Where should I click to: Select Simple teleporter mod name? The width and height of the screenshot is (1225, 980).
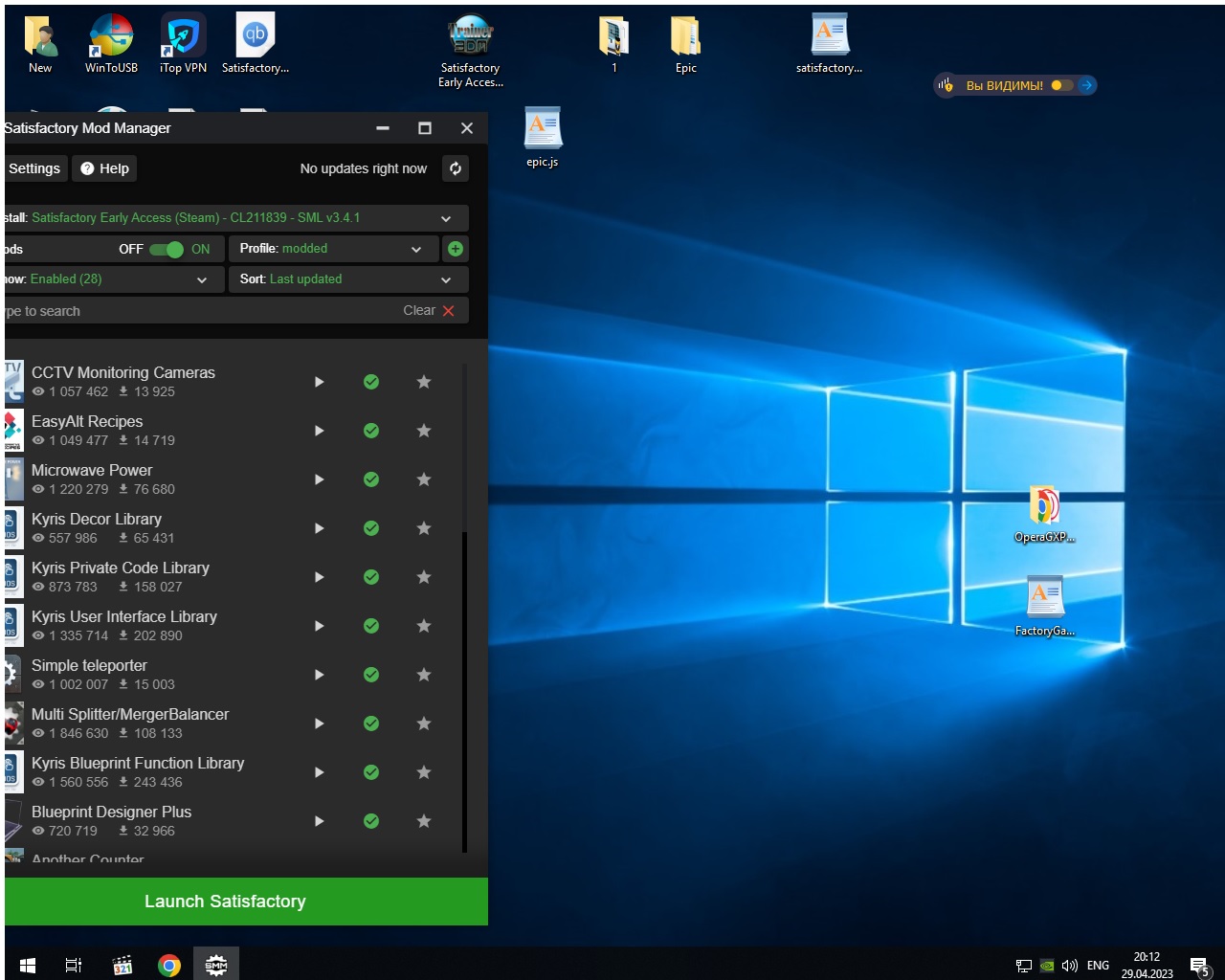[89, 665]
